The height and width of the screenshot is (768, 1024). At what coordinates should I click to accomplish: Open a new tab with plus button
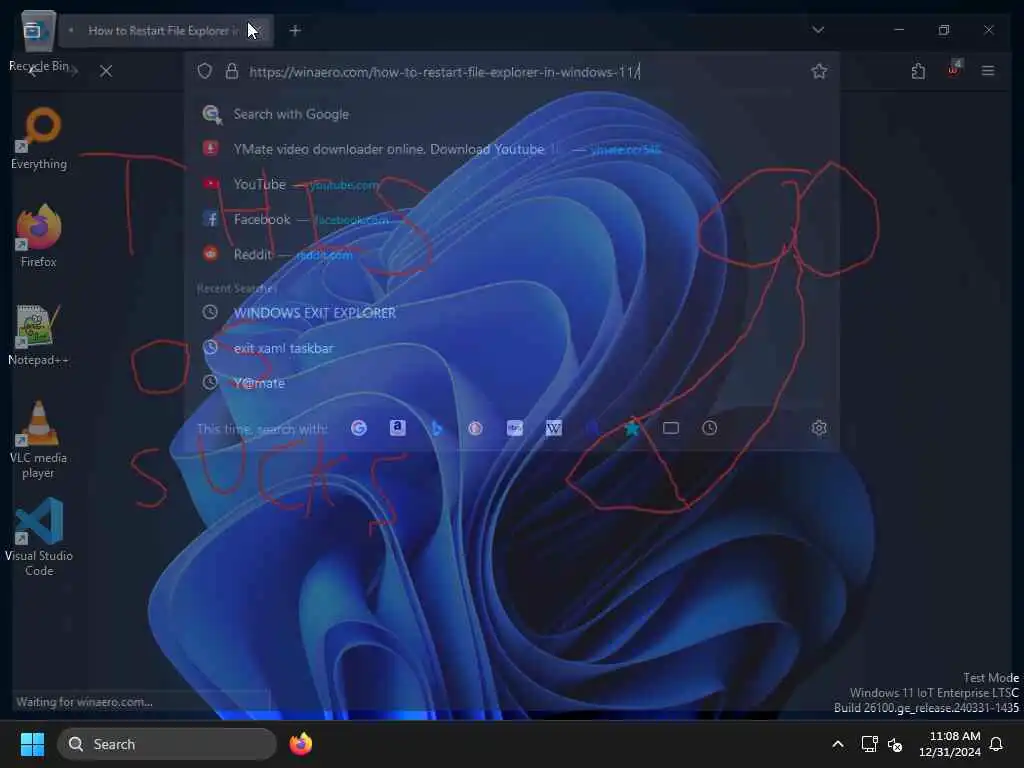(x=295, y=30)
